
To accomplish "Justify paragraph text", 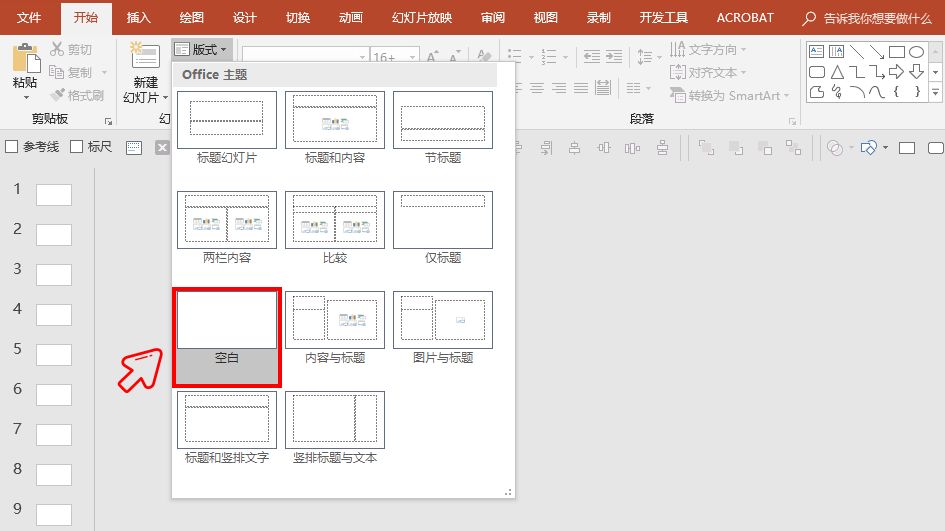I will pyautogui.click(x=580, y=88).
